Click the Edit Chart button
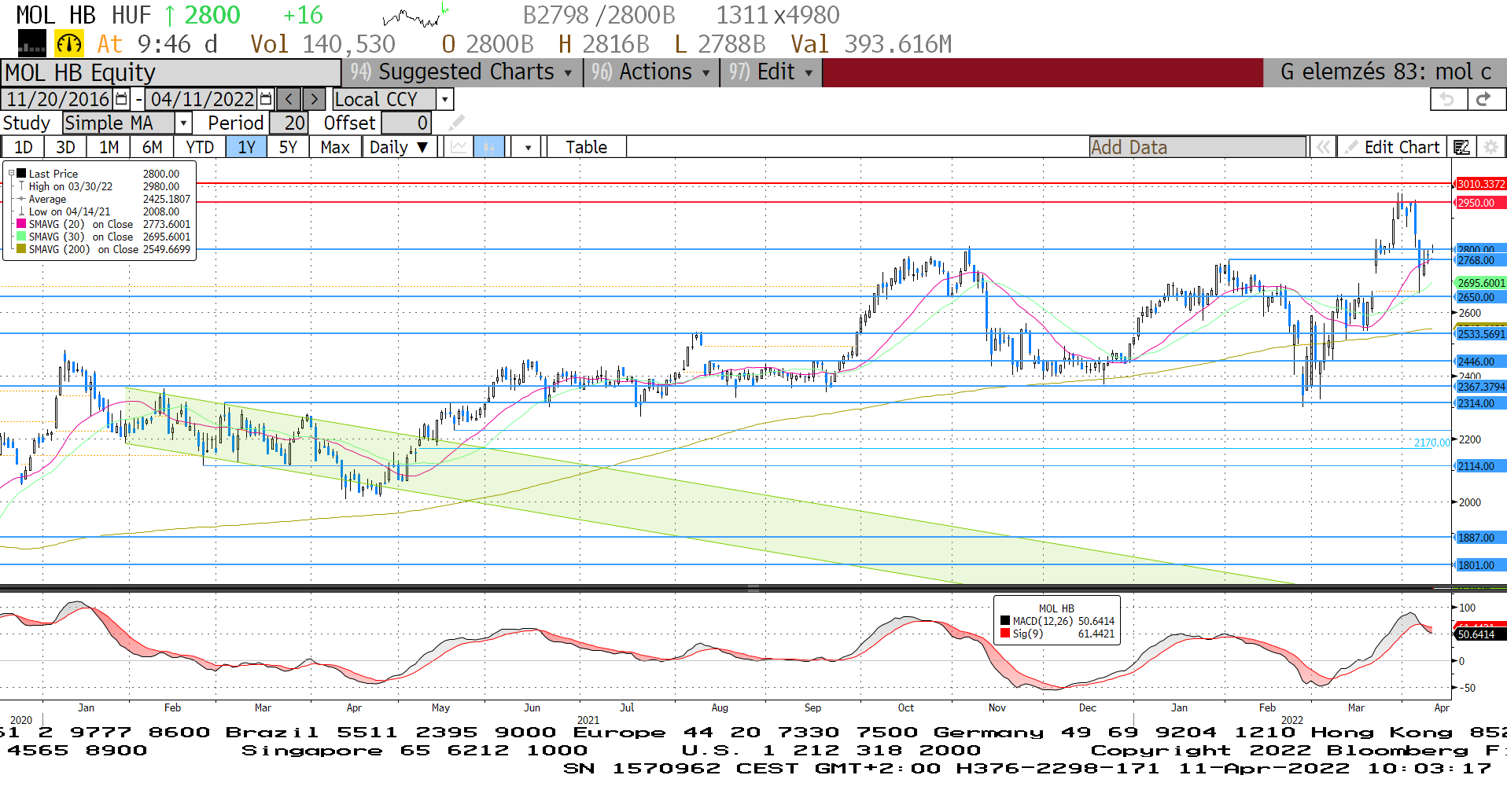Screen dimensions: 1507x812 1393,147
